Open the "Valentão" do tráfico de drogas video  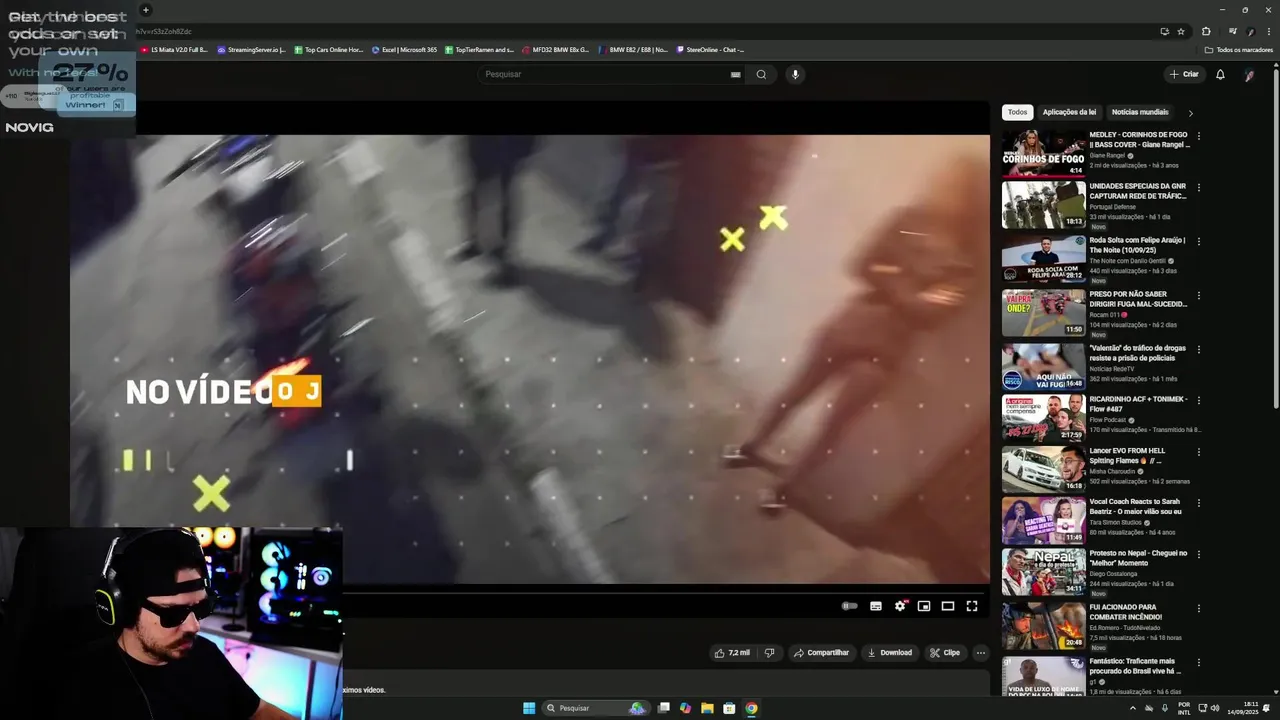1044,367
